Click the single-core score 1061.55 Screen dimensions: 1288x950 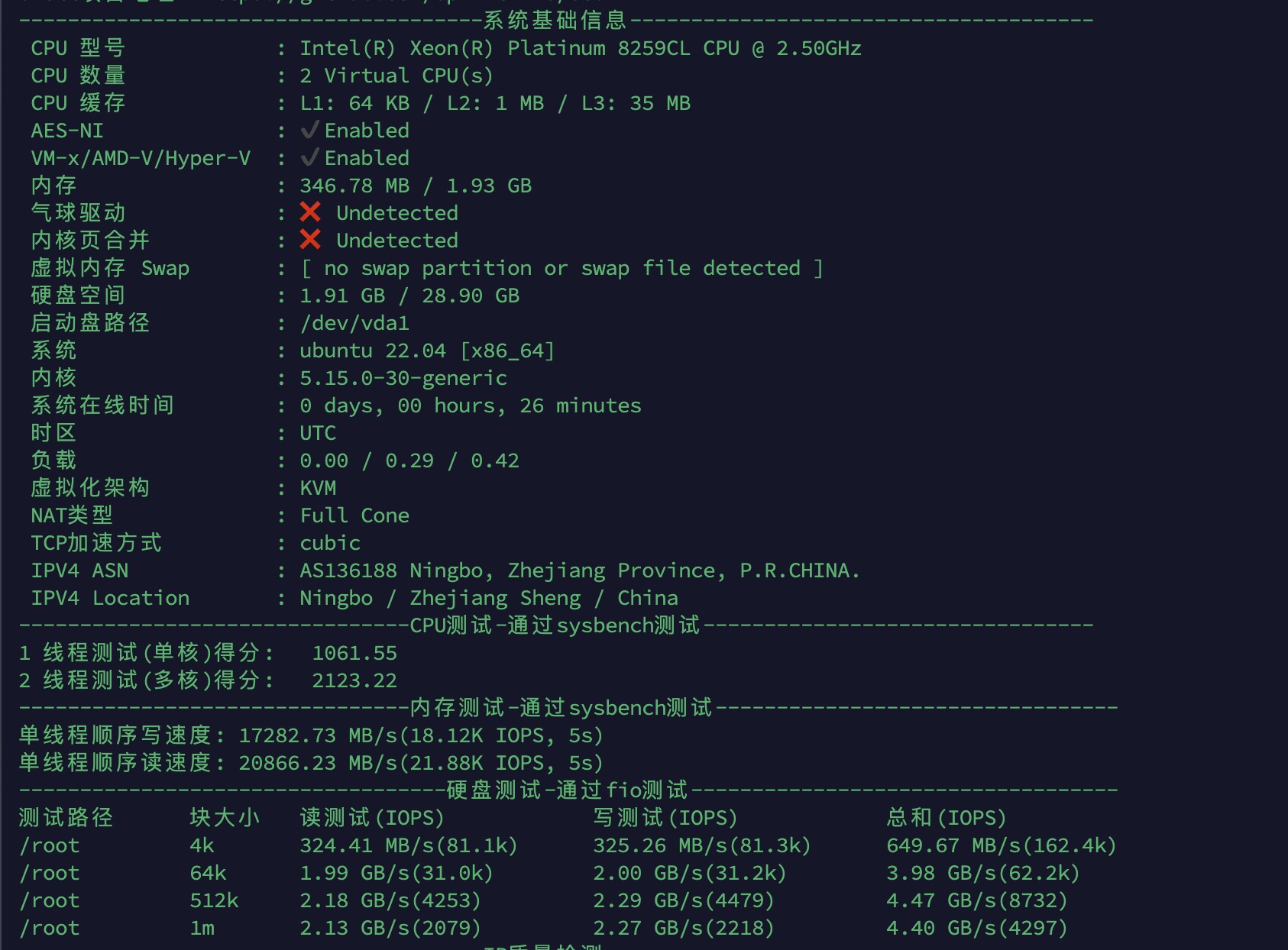354,653
